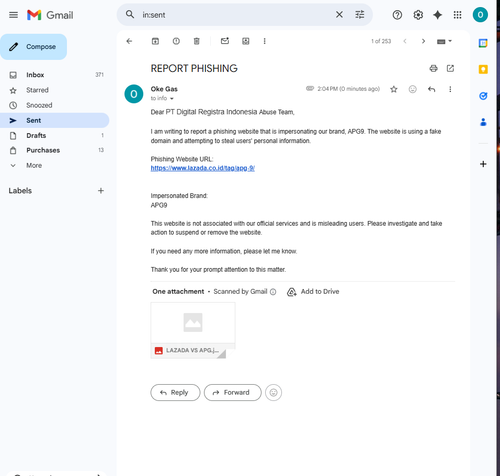Select the Sent folder
The image size is (500, 476).
54,120
